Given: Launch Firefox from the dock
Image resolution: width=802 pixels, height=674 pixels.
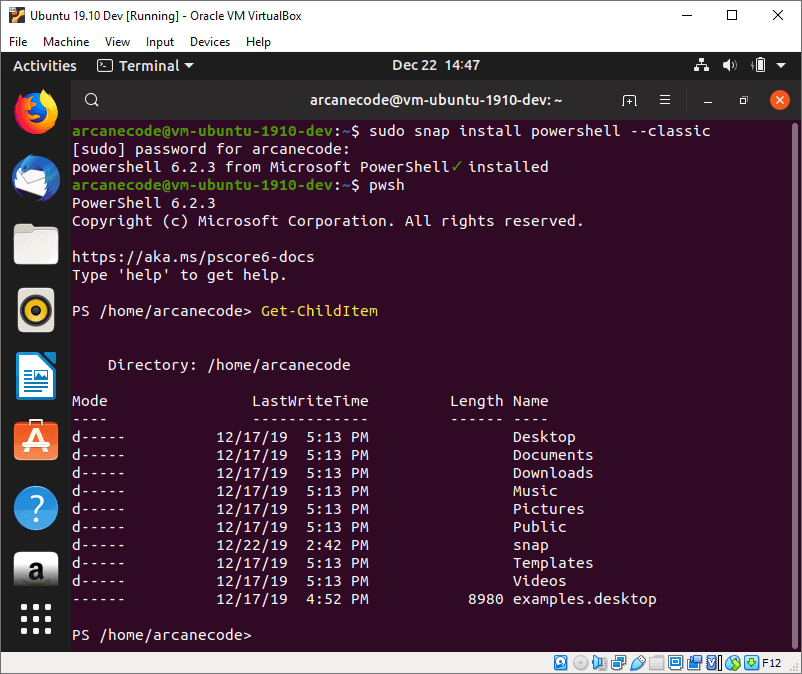Looking at the screenshot, I should pyautogui.click(x=35, y=110).
